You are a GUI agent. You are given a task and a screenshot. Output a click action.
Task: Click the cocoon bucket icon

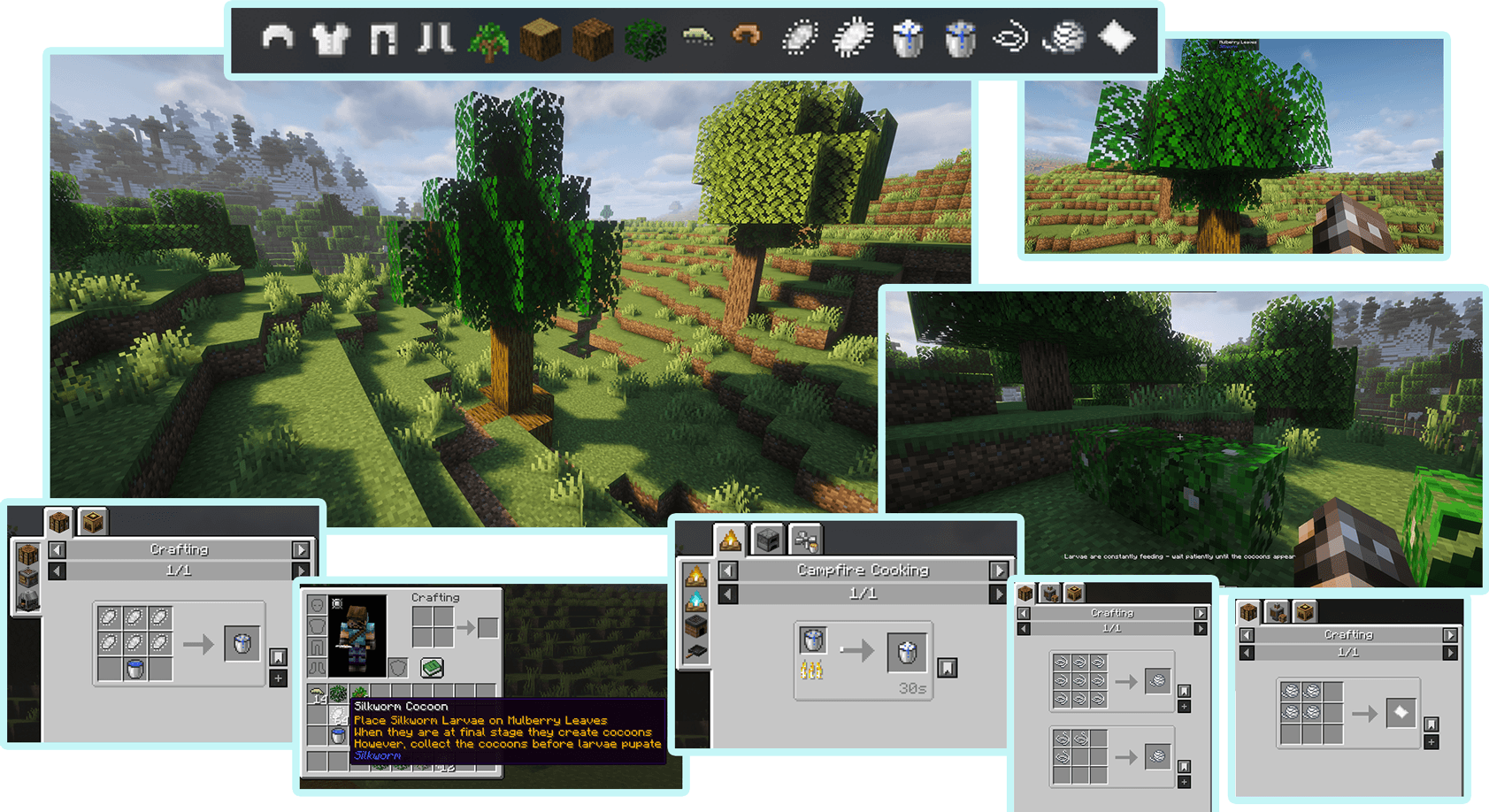point(907,40)
